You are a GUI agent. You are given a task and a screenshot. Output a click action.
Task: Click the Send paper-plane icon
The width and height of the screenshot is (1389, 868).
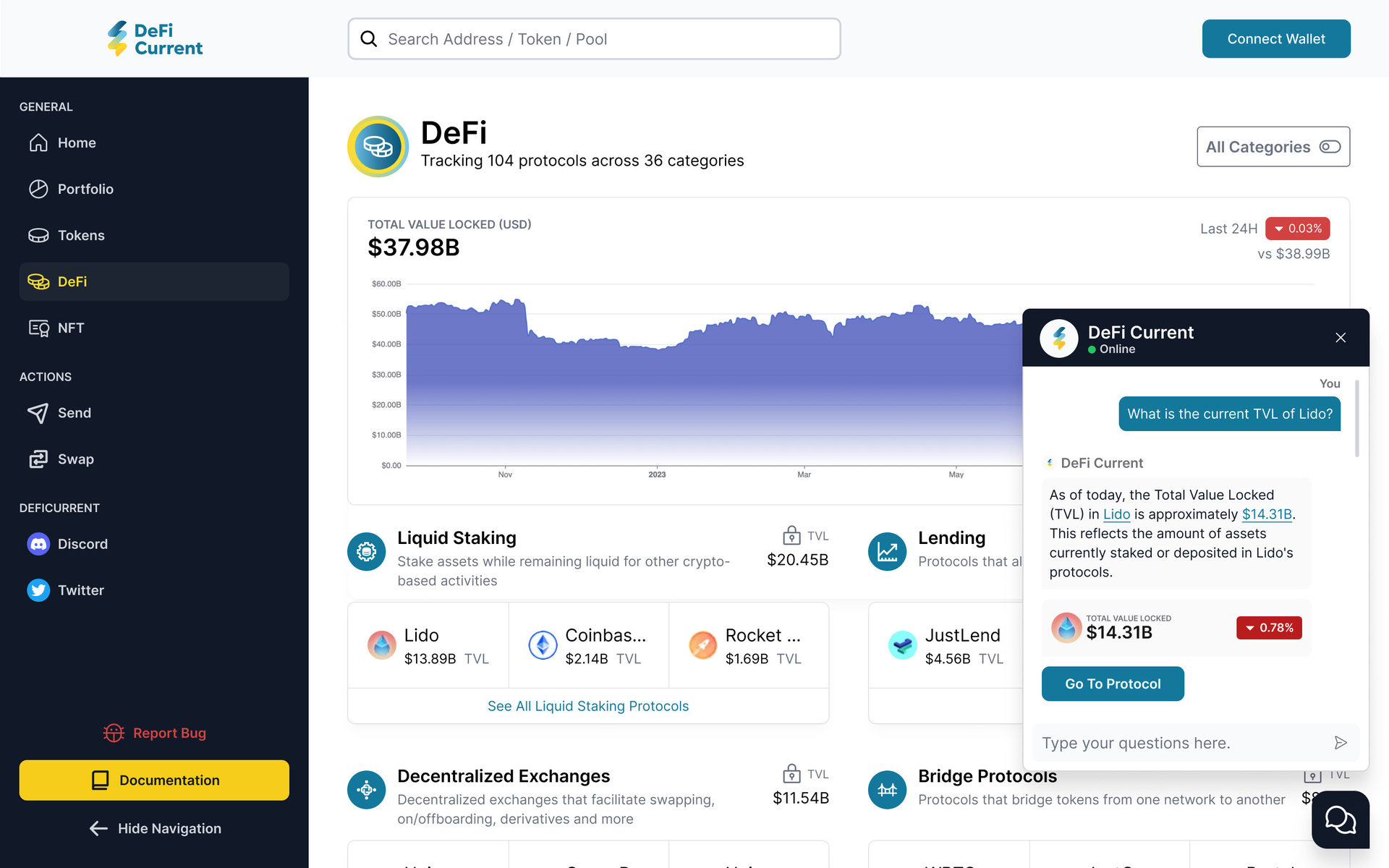tap(38, 413)
